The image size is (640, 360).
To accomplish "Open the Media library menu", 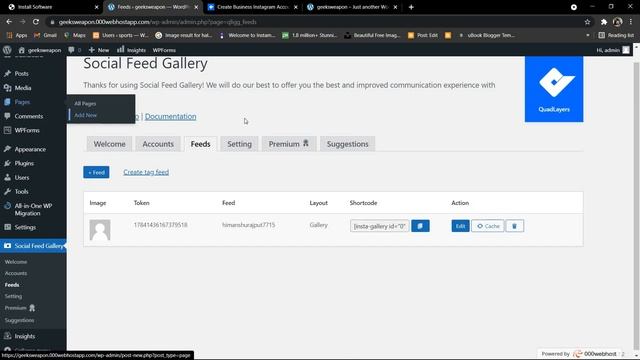I will [22, 88].
